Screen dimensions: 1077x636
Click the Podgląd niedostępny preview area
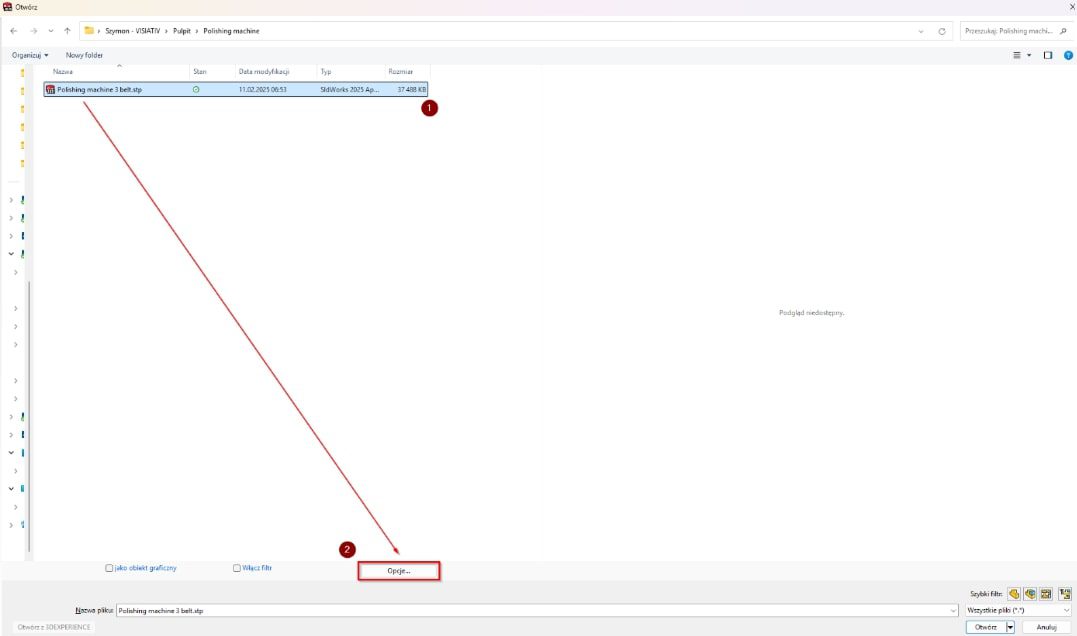pyautogui.click(x=811, y=313)
